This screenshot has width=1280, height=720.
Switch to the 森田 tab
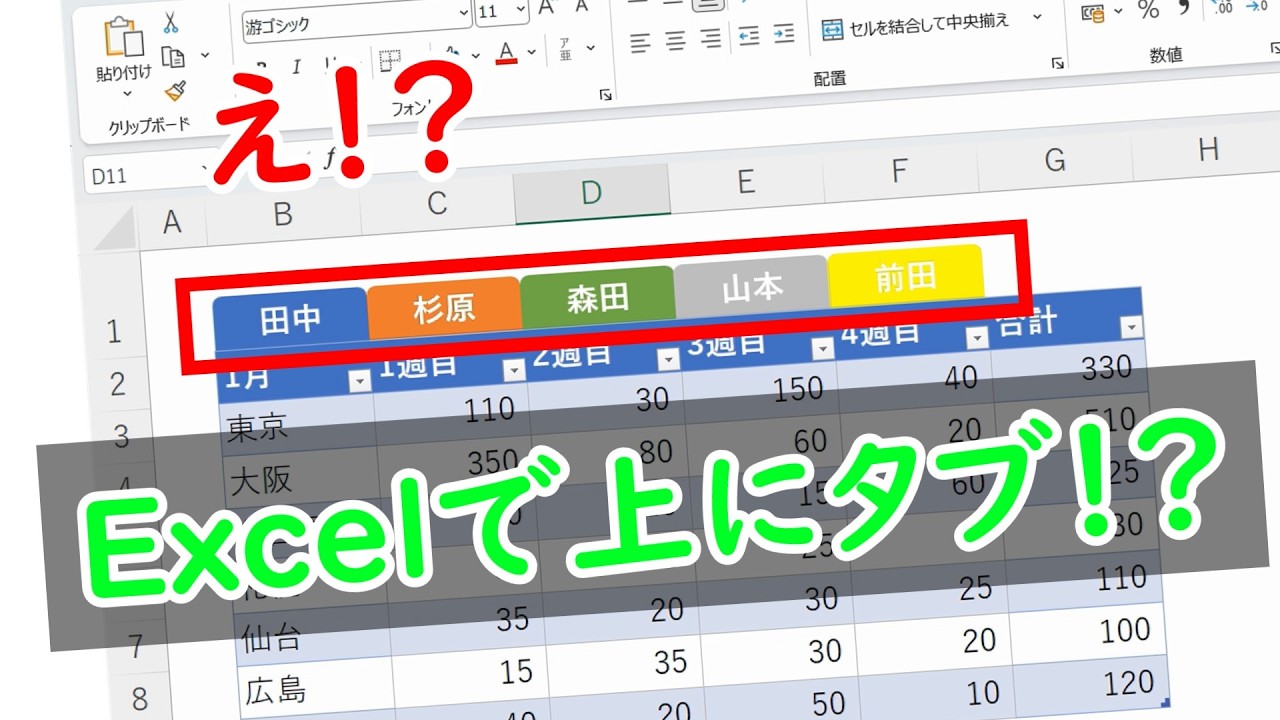tap(598, 297)
